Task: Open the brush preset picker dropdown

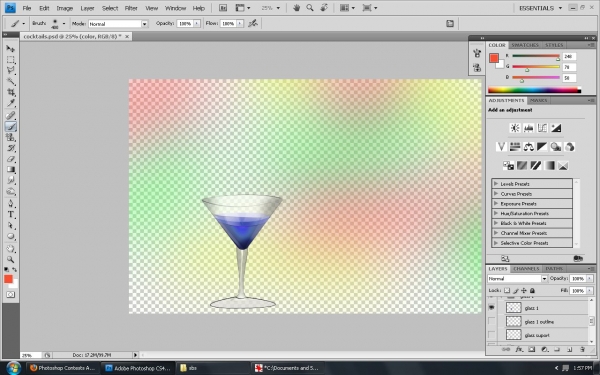Action: point(64,23)
